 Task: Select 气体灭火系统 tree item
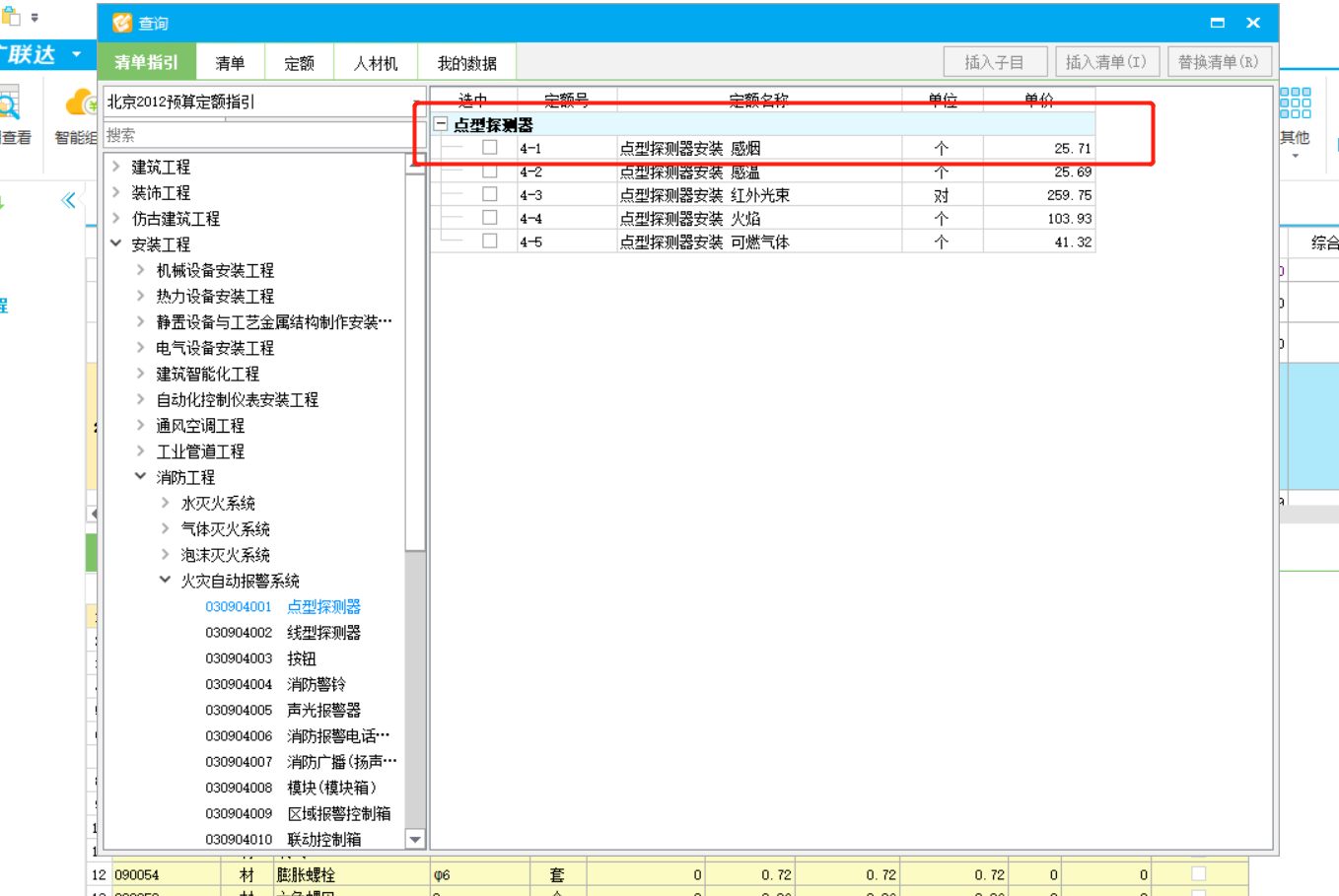[x=225, y=528]
